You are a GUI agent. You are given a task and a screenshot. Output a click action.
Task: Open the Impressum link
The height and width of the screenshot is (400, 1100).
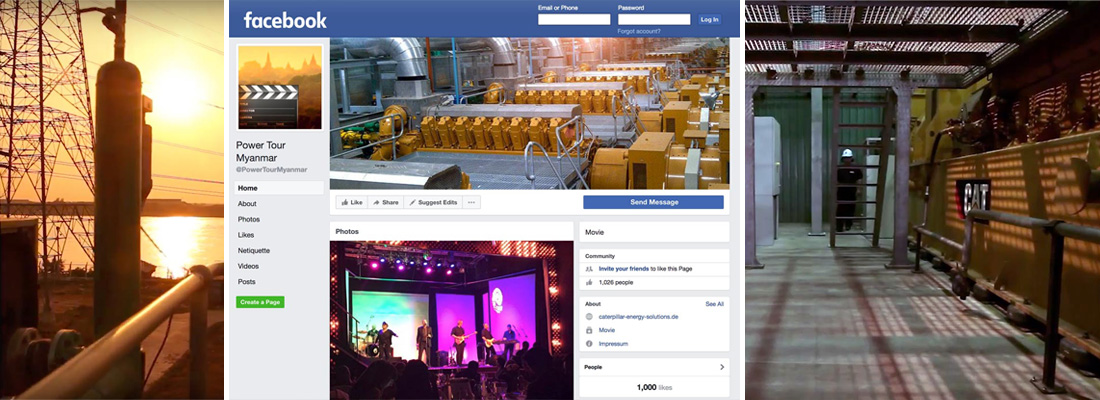613,344
